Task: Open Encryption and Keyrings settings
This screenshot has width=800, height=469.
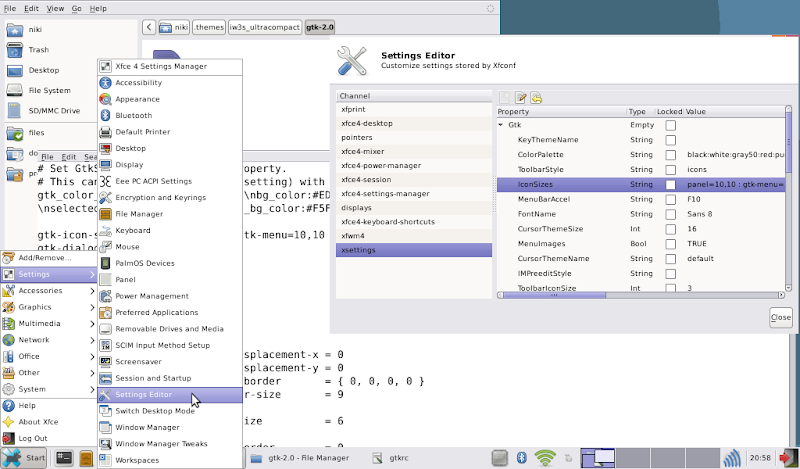Action: point(170,198)
